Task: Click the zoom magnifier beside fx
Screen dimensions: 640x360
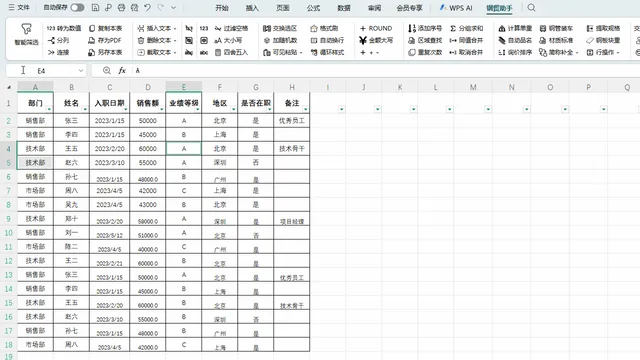Action: (x=107, y=71)
